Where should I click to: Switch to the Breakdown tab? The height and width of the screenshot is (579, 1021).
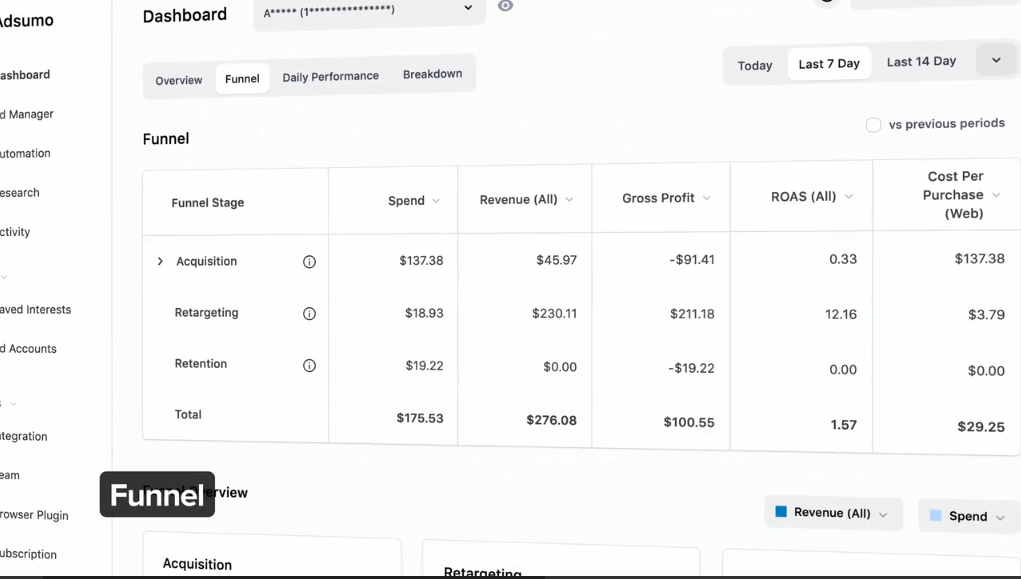(432, 74)
